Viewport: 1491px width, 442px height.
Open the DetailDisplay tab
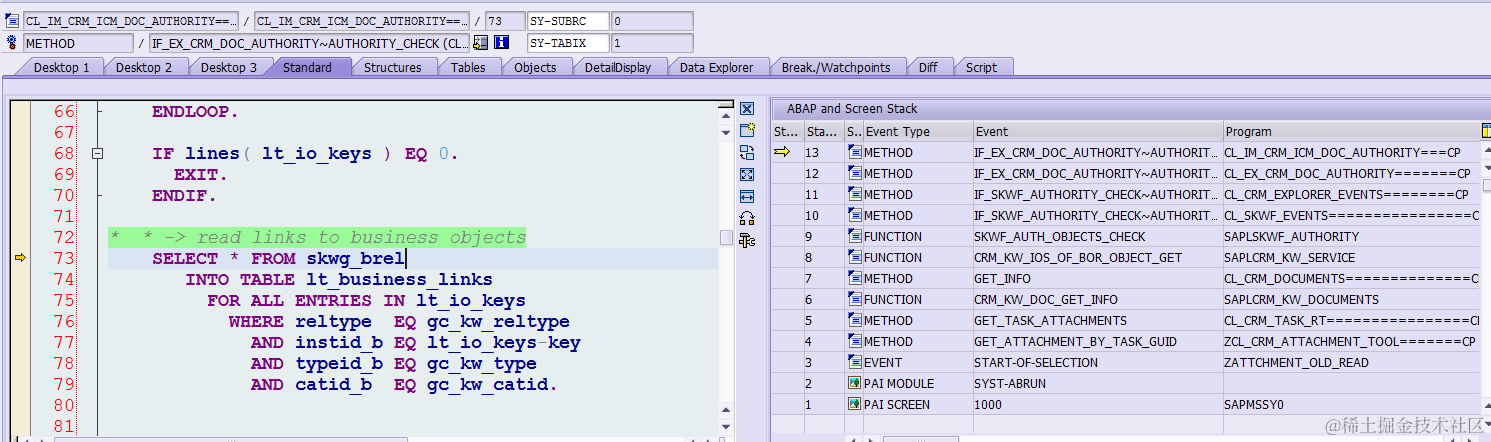click(x=618, y=67)
